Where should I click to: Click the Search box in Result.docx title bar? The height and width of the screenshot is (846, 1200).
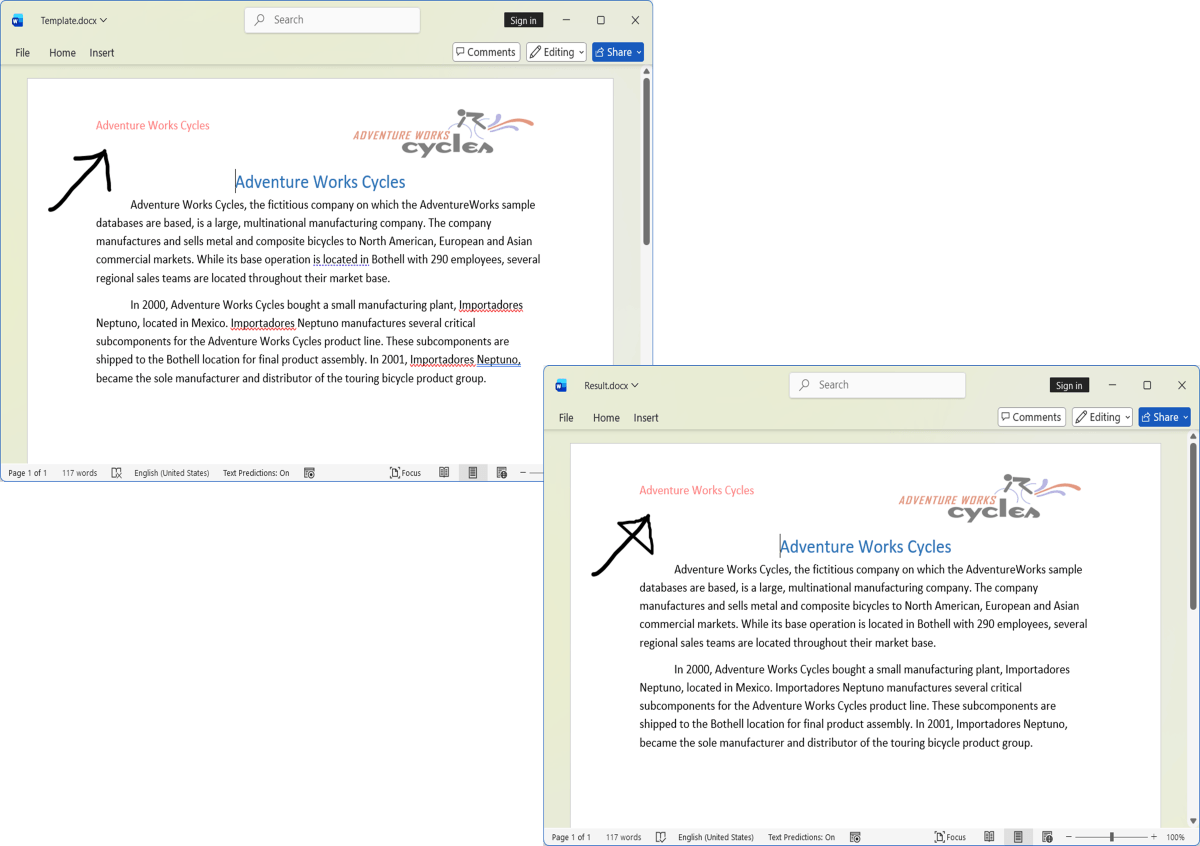point(877,385)
